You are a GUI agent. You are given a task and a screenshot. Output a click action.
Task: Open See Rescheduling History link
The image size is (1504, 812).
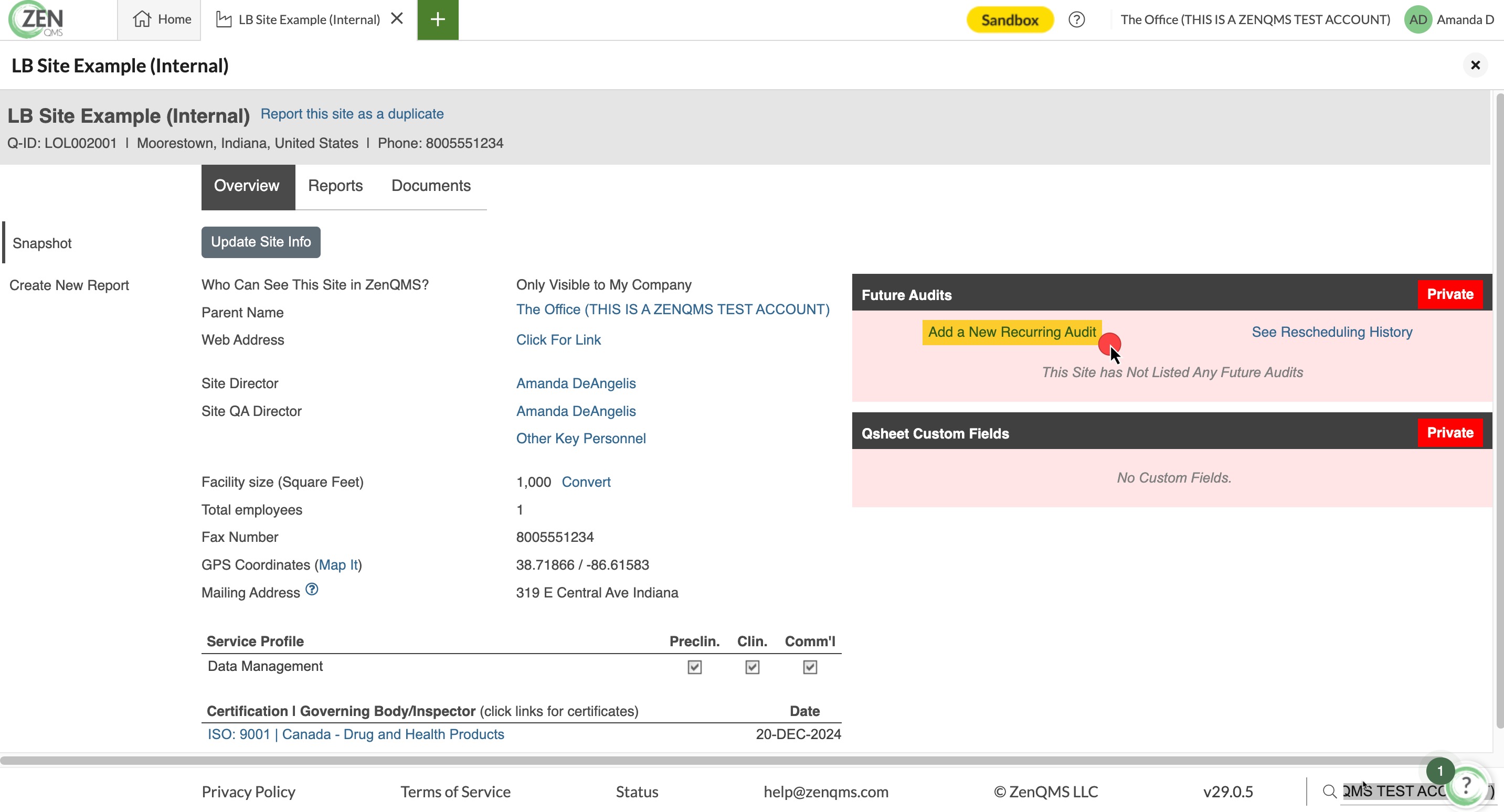1332,332
